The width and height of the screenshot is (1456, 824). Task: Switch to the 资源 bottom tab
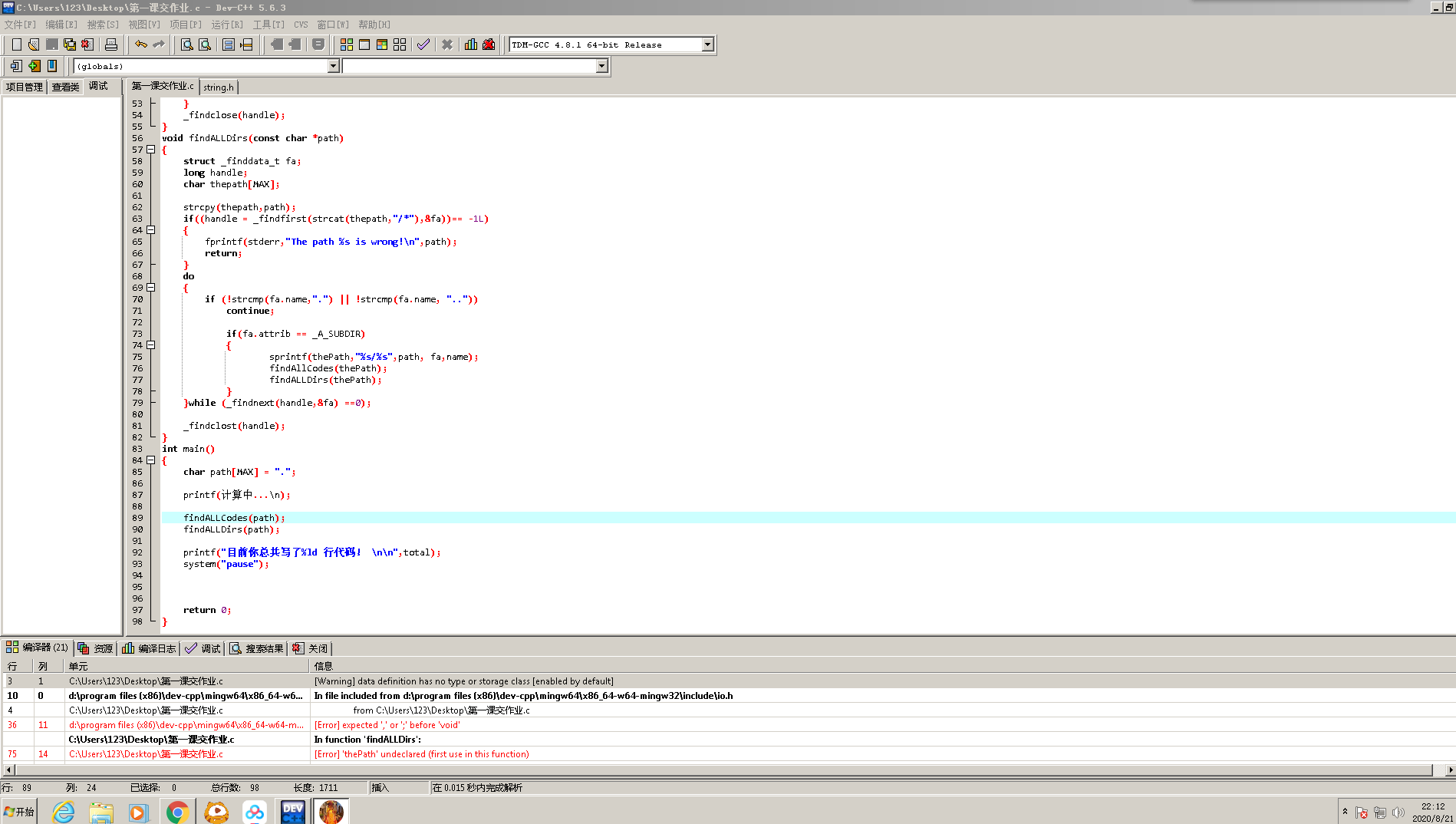point(96,648)
